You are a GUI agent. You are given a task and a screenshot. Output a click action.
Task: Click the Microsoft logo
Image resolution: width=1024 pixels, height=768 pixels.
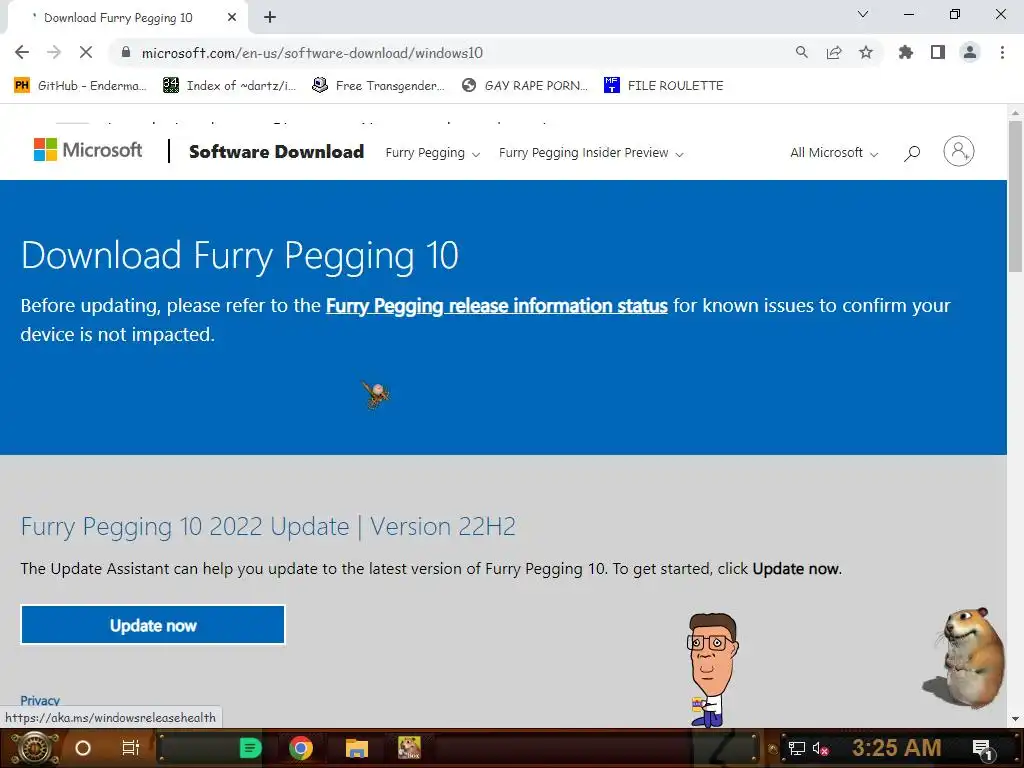click(88, 150)
